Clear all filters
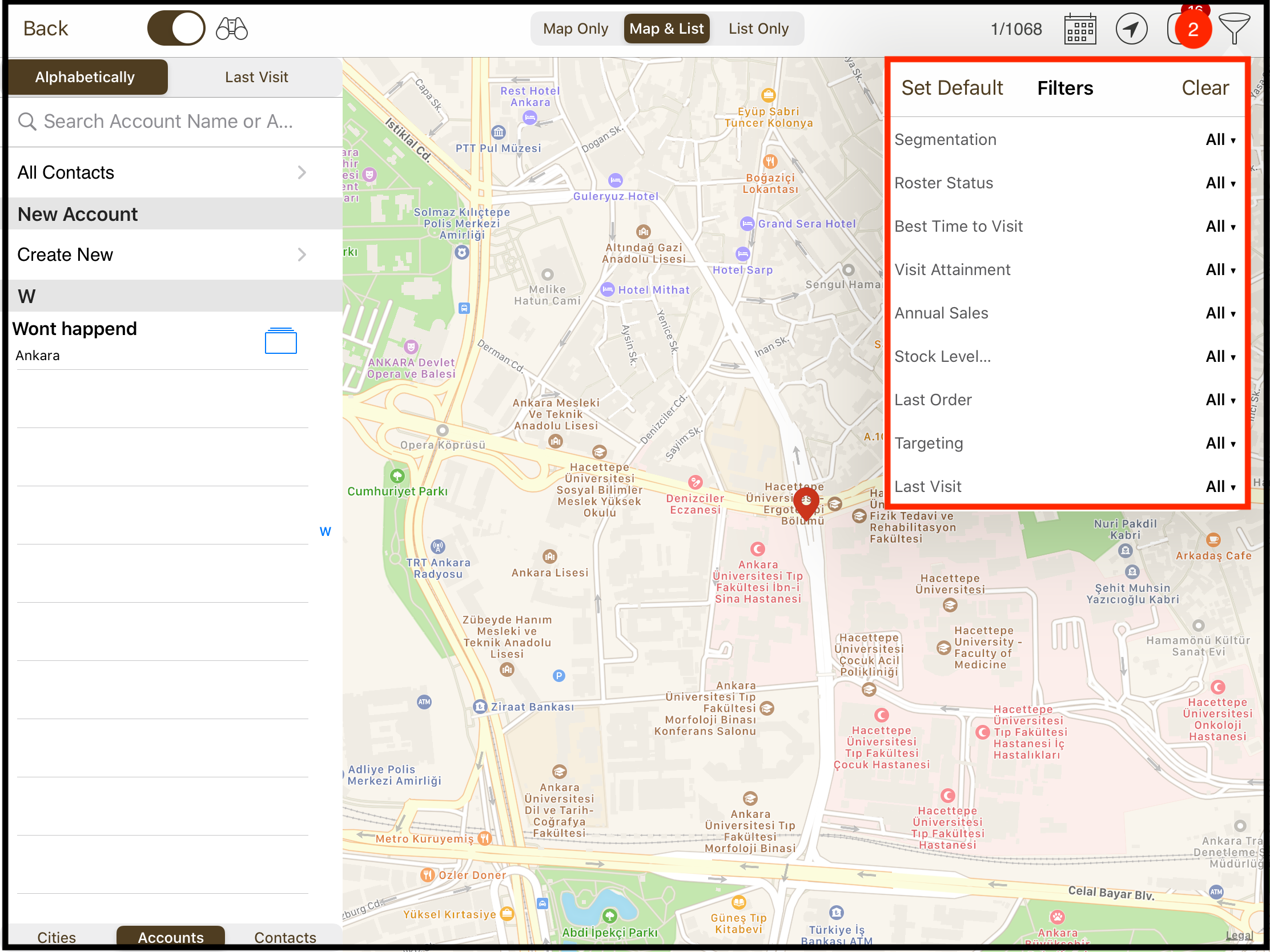 [x=1204, y=87]
